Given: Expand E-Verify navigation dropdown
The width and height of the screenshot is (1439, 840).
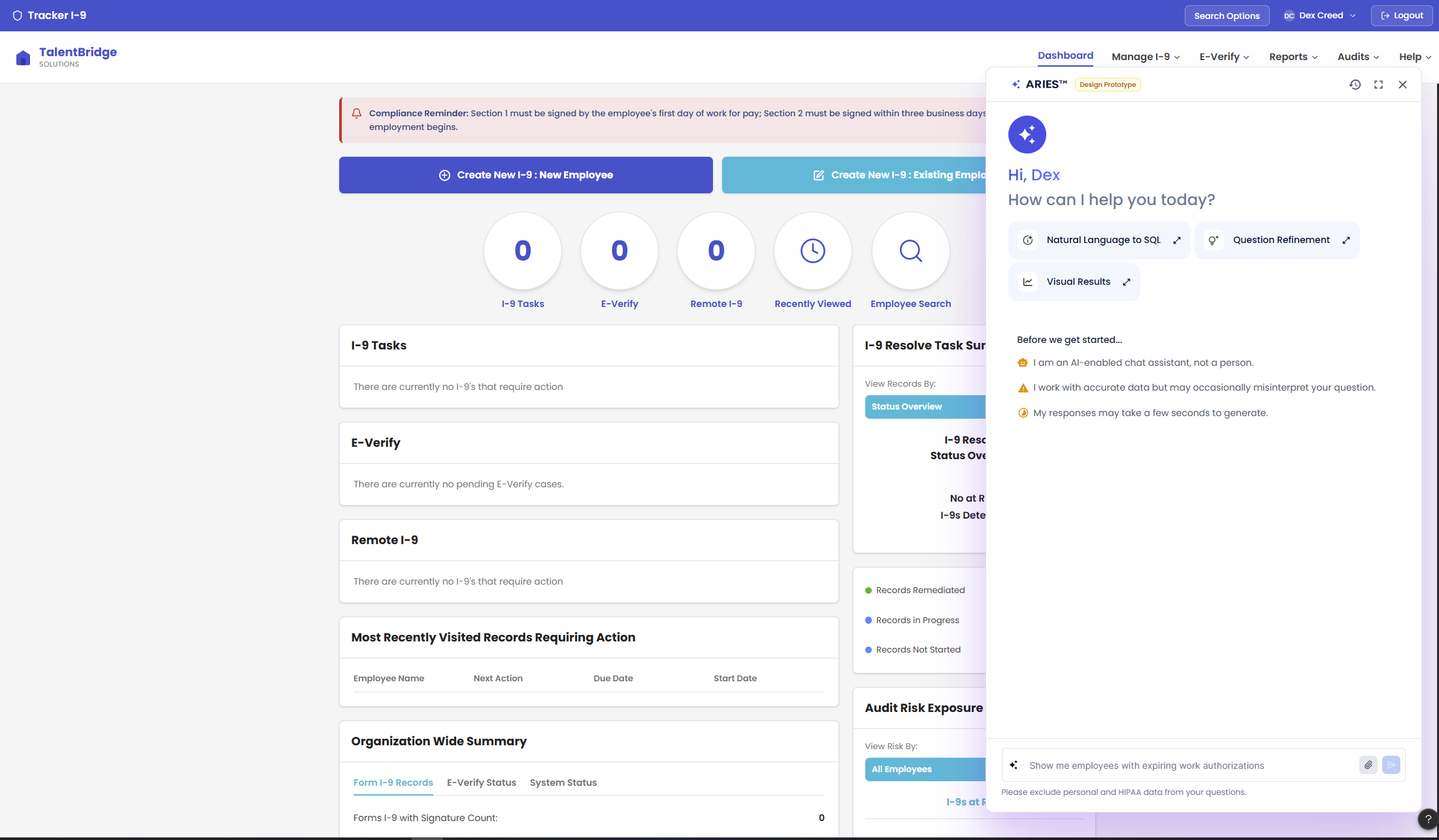Looking at the screenshot, I should [1224, 57].
